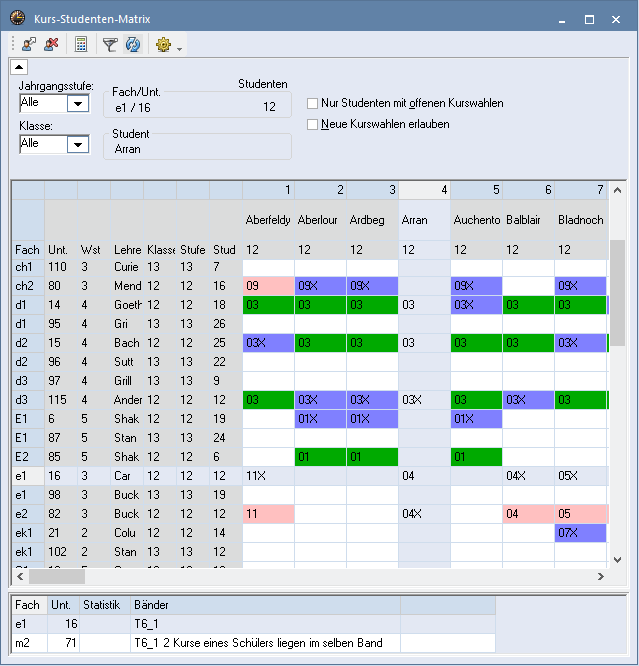The image size is (639, 666).
Task: Click the 09X cell for ch2 under Aberlour
Action: (320, 286)
